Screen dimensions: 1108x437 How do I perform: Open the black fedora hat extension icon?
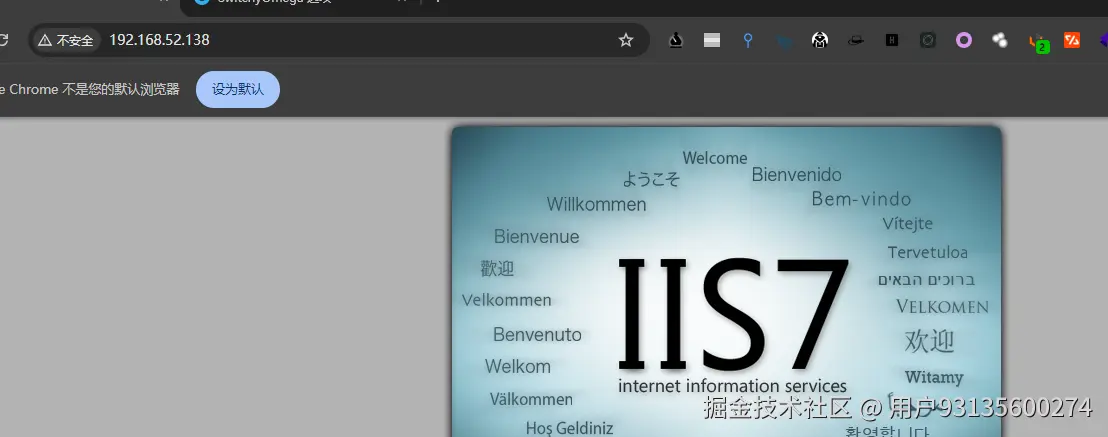856,41
